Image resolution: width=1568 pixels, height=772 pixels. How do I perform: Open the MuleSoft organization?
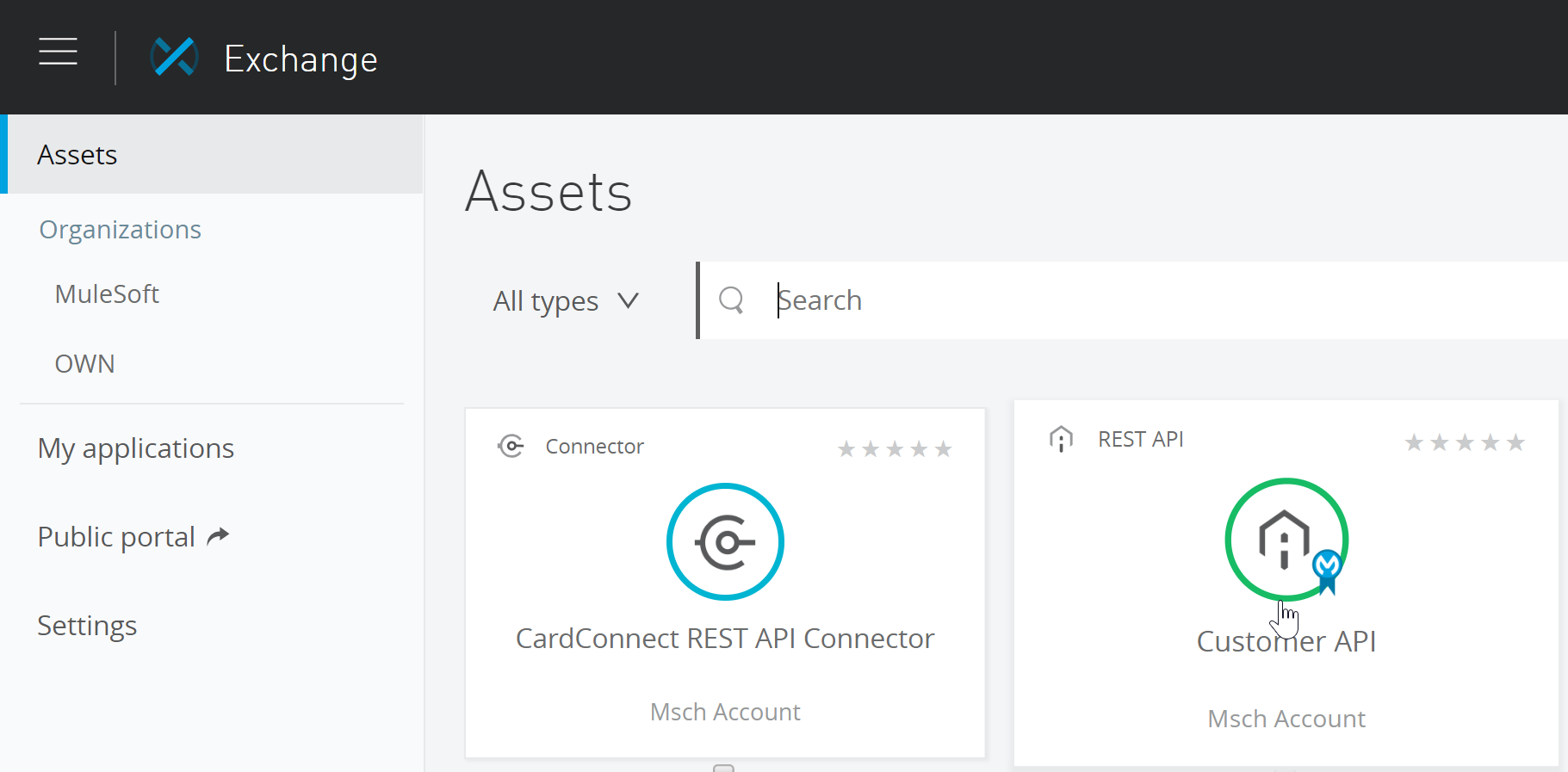point(107,294)
